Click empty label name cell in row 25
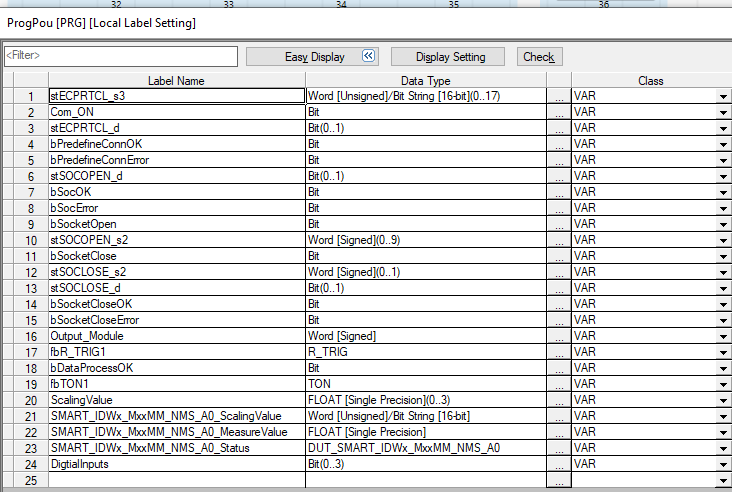 point(177,480)
